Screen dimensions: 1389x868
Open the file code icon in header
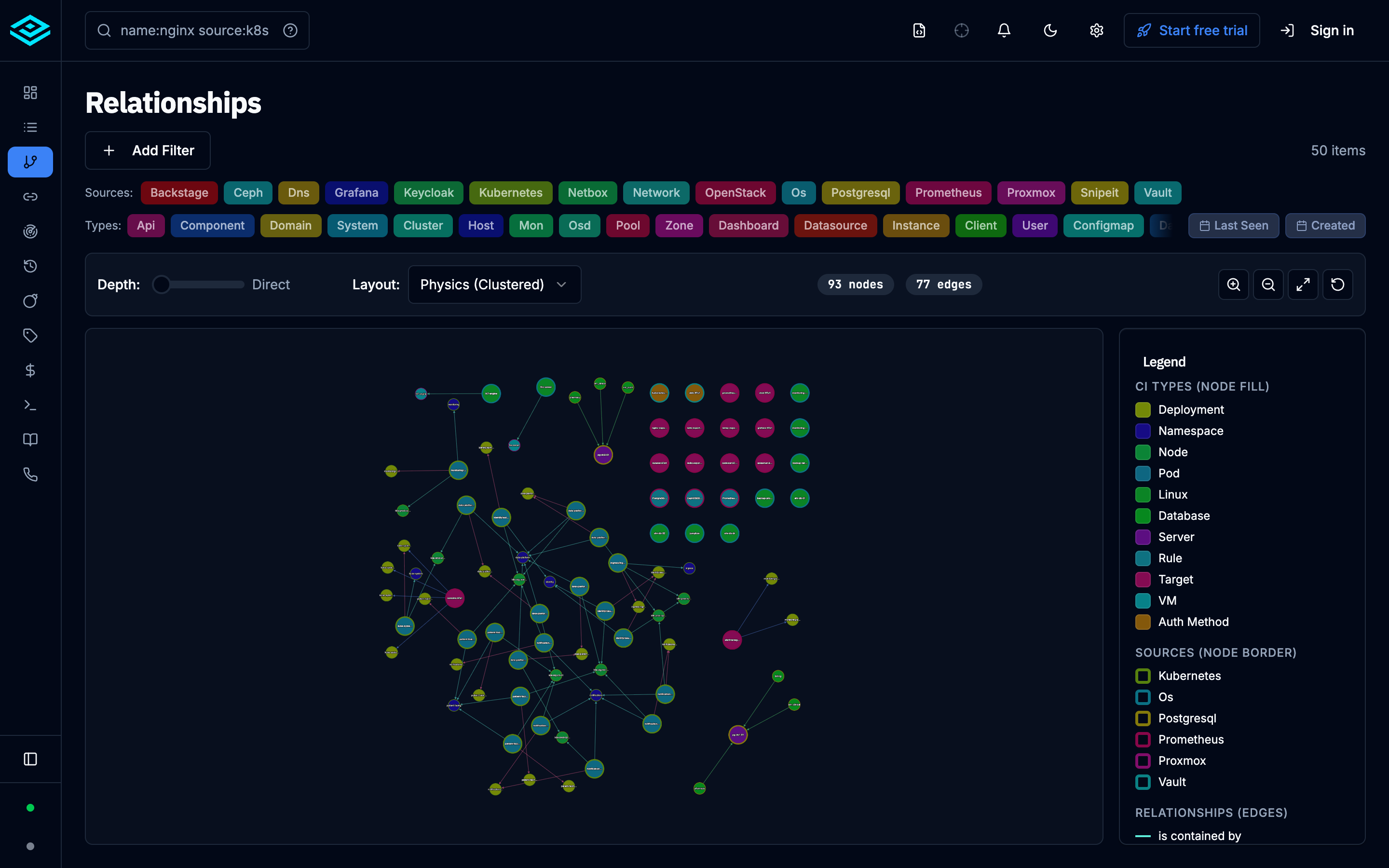[919, 30]
